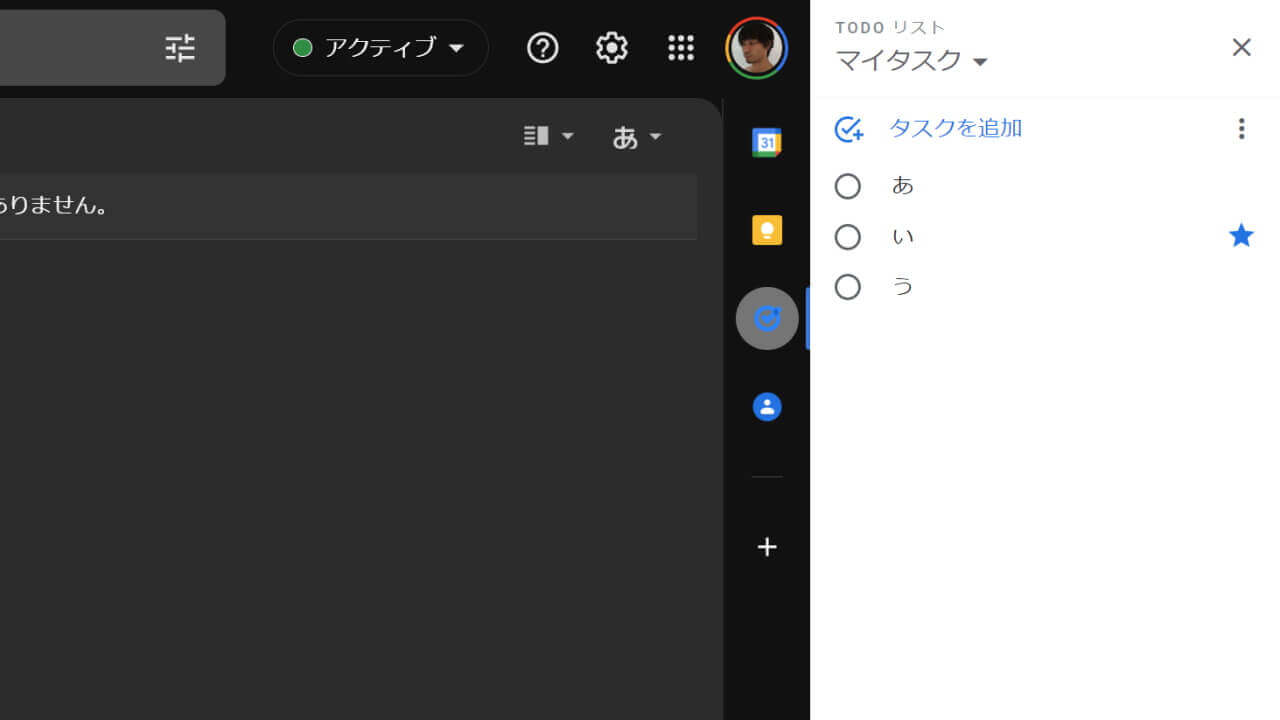The image size is (1280, 720).
Task: Mark task う as completed
Action: click(x=848, y=287)
